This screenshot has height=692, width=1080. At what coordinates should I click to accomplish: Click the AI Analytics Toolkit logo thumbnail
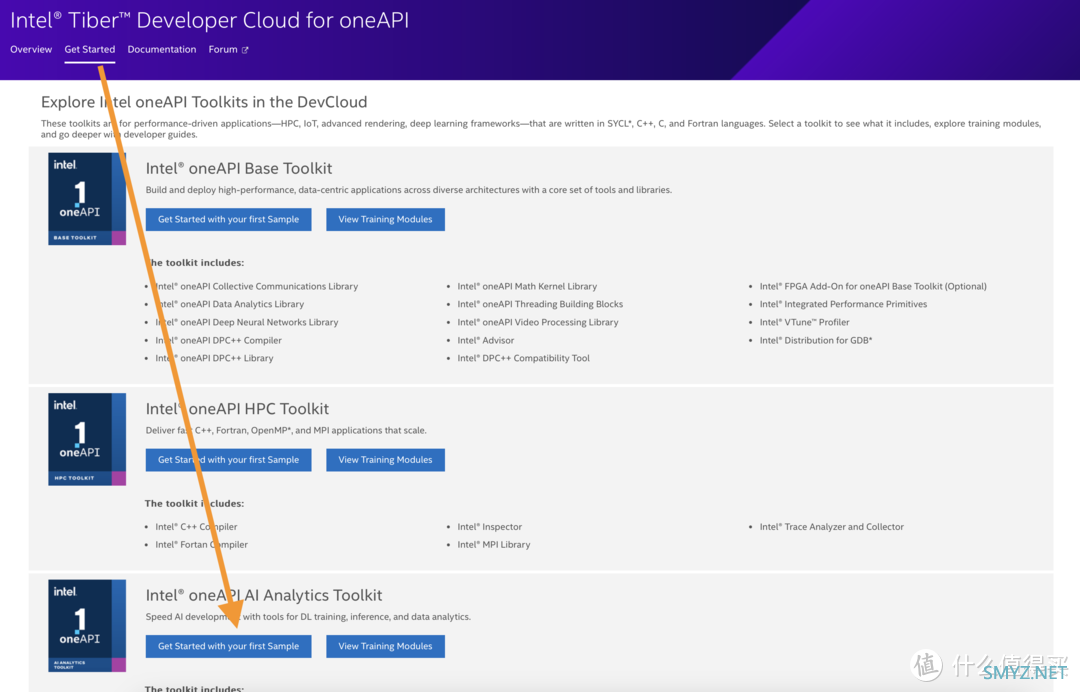point(87,626)
